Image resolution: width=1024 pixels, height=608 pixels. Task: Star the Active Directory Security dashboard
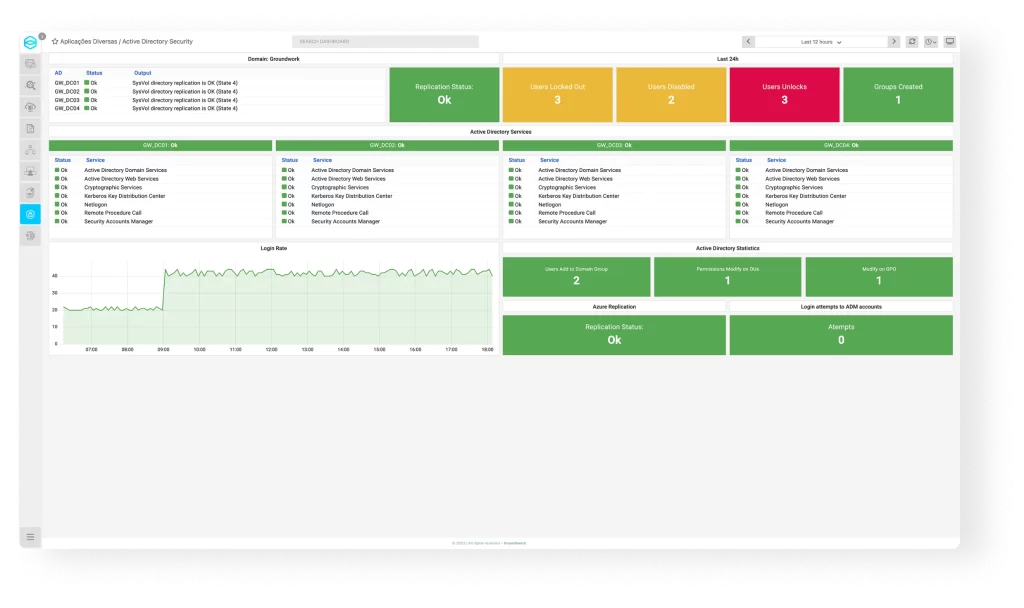[55, 42]
